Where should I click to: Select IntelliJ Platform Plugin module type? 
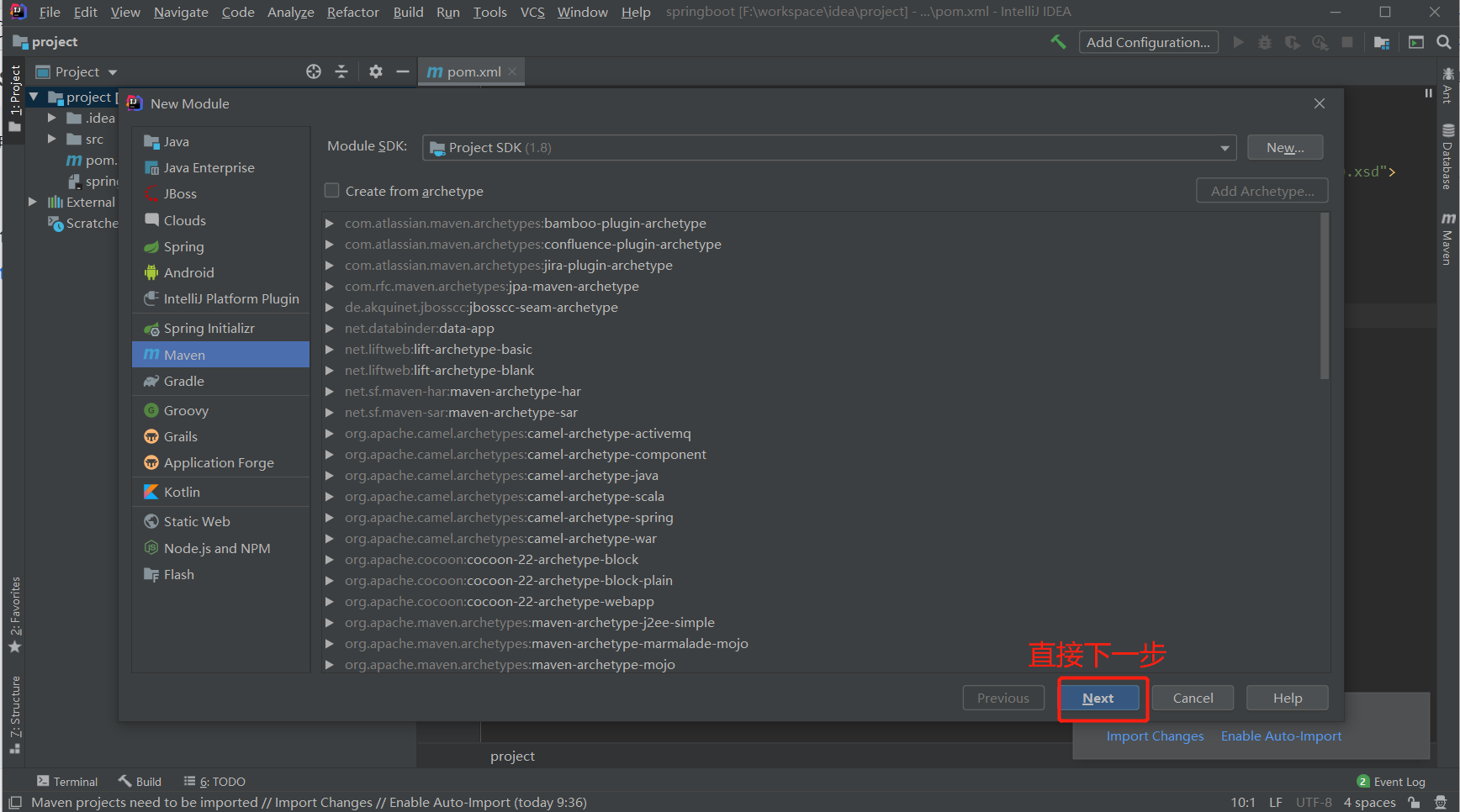coord(220,298)
